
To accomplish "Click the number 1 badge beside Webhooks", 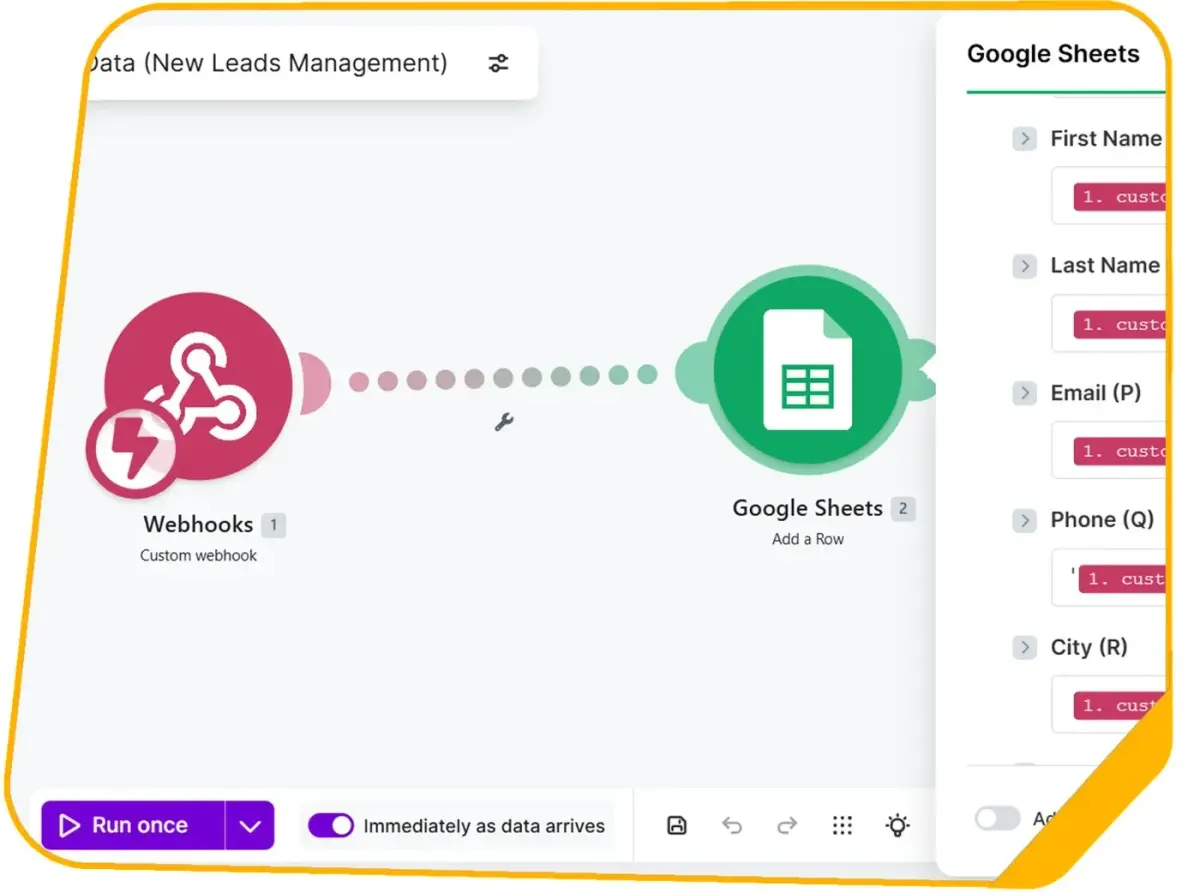I will 273,524.
